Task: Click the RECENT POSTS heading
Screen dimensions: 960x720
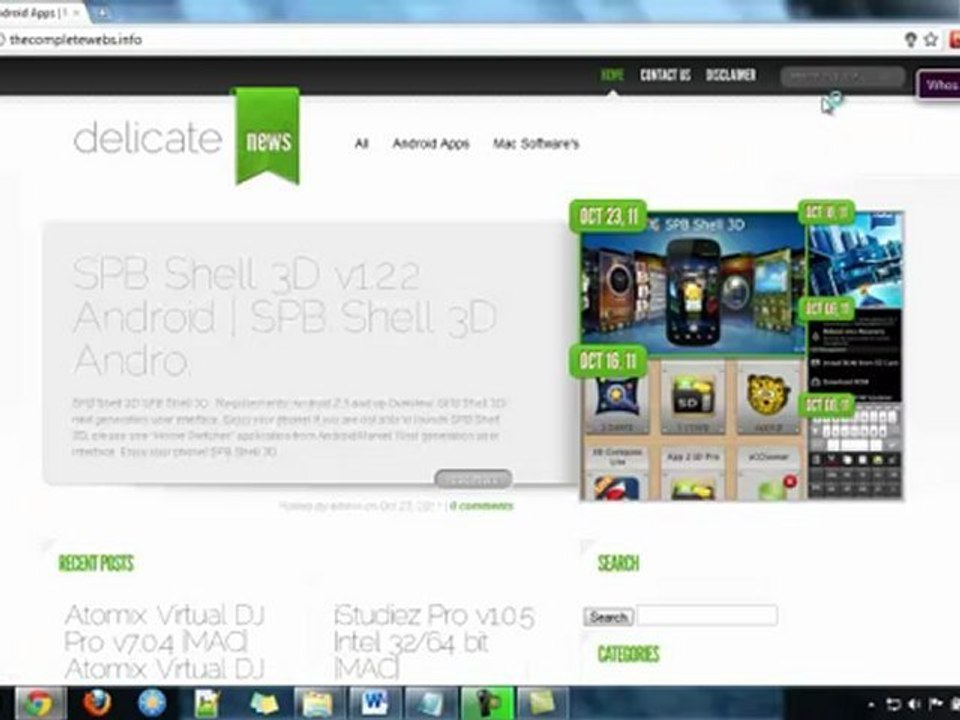Action: [x=96, y=563]
